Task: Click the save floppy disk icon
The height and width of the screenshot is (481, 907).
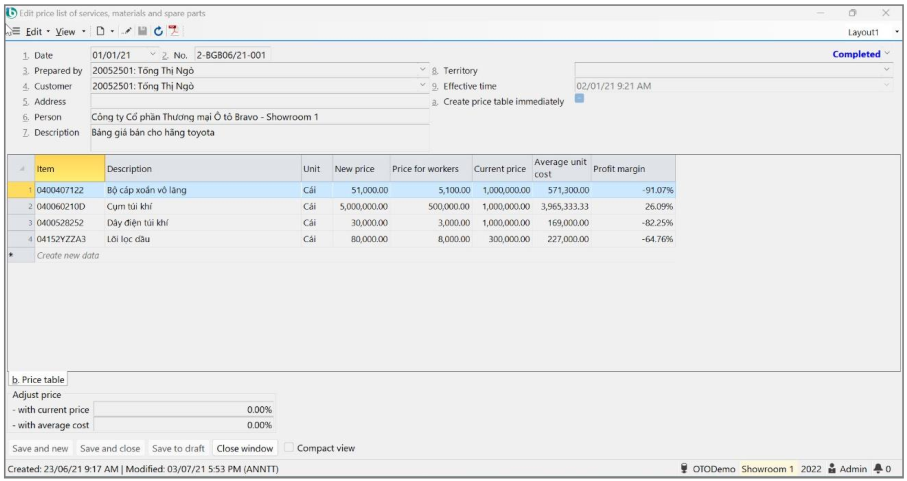Action: tap(143, 32)
